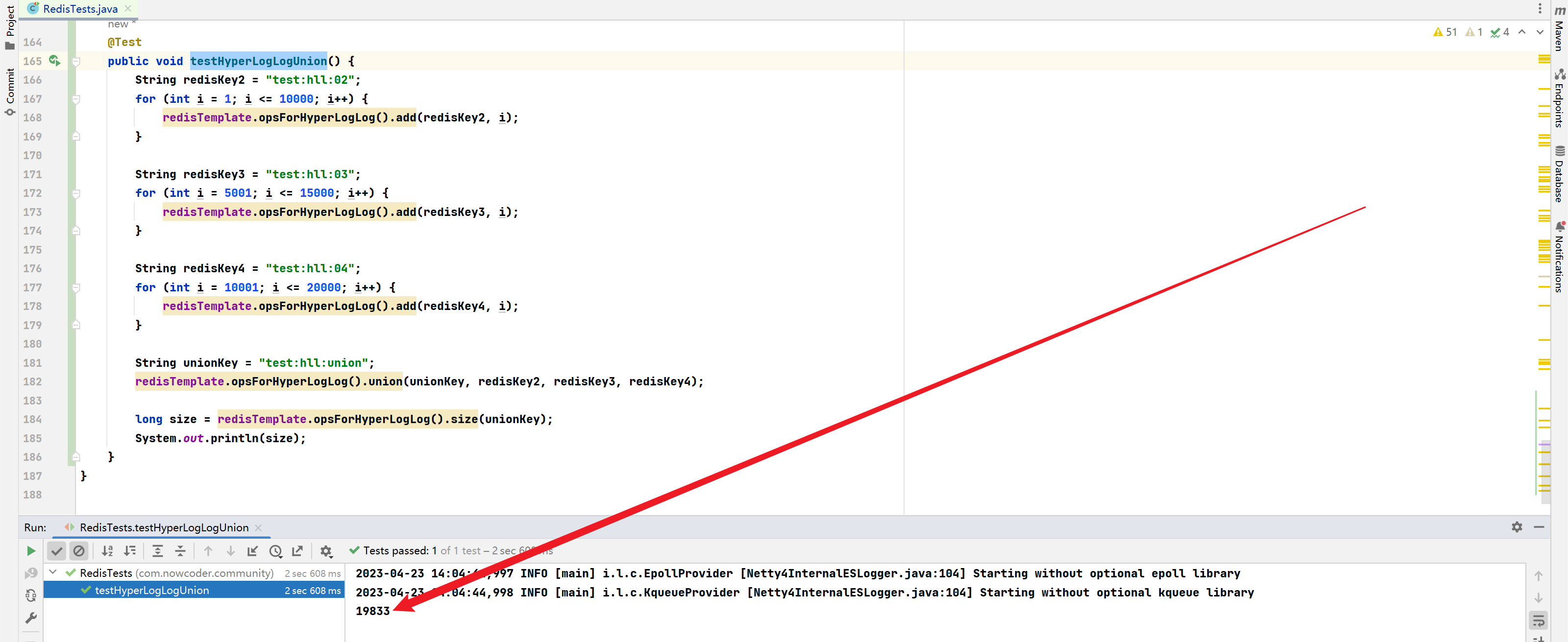Screen dimensions: 1568x642
Task: Collapse the RedisTests tree node
Action: tap(53, 572)
